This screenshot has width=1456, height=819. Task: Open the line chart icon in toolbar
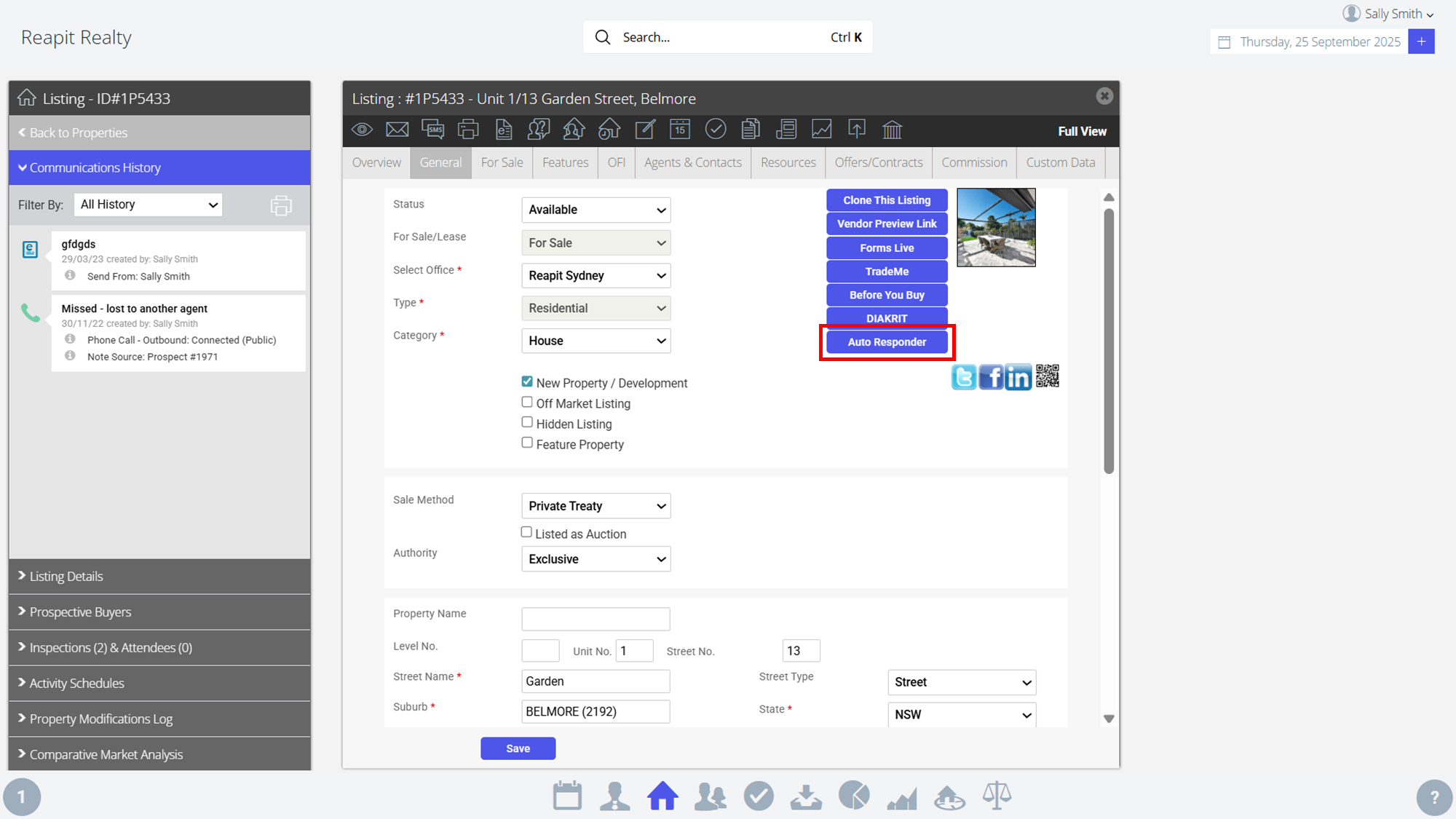tap(821, 130)
